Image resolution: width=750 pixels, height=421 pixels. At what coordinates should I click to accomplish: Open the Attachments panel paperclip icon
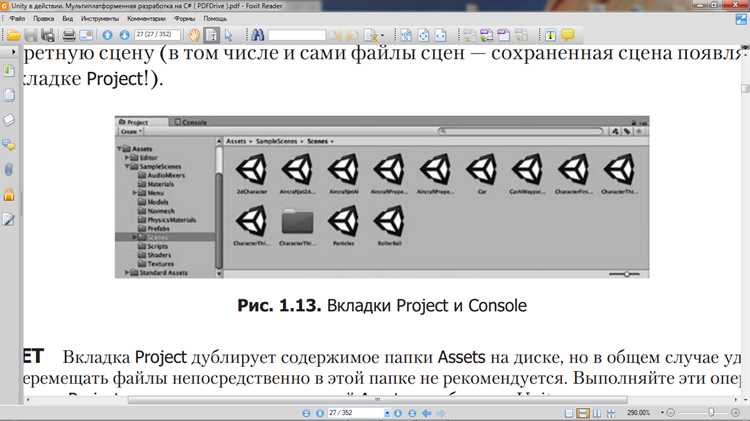coord(9,170)
